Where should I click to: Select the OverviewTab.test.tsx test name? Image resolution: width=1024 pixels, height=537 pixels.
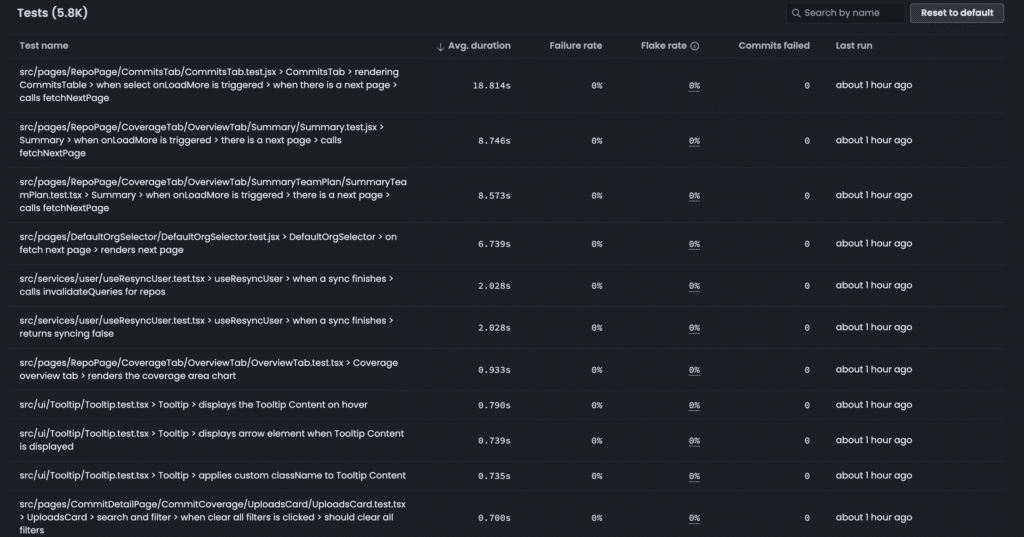pyautogui.click(x=208, y=369)
